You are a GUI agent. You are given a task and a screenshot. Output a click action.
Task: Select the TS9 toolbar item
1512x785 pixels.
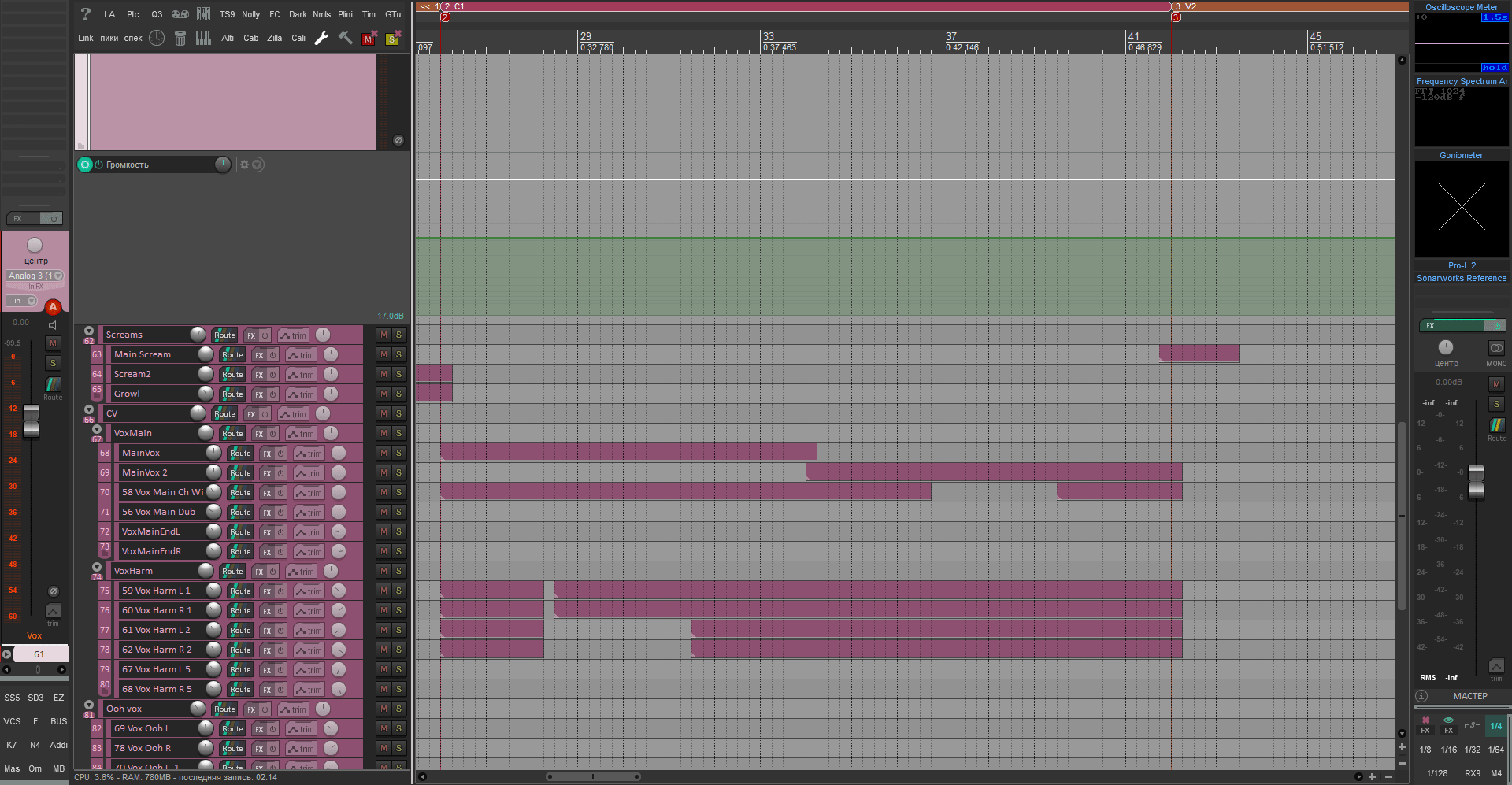[x=227, y=14]
